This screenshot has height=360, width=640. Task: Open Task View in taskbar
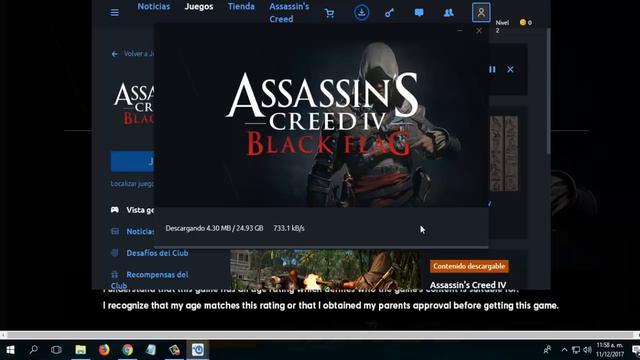click(x=56, y=350)
